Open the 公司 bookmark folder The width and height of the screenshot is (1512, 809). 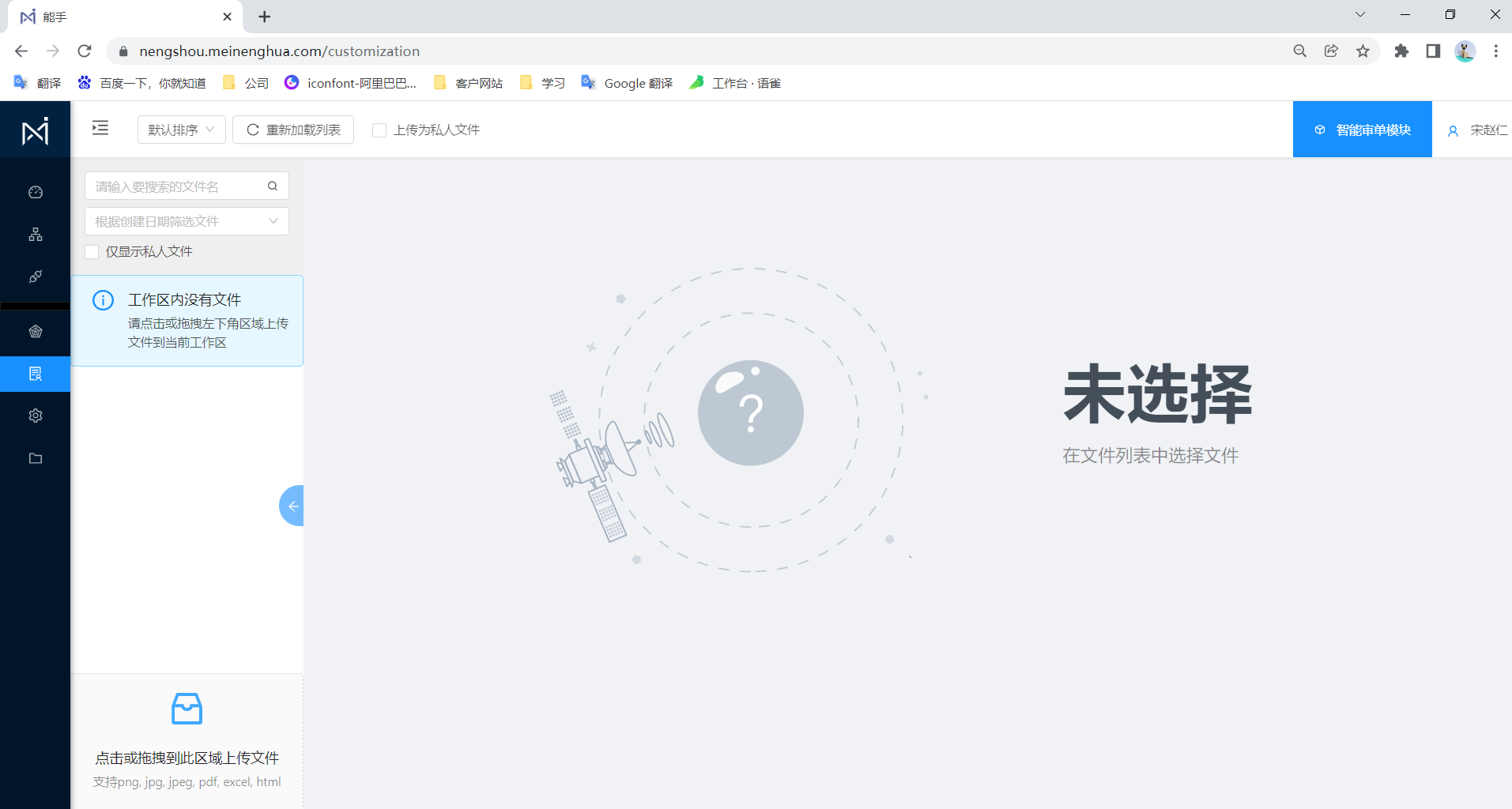coord(246,83)
